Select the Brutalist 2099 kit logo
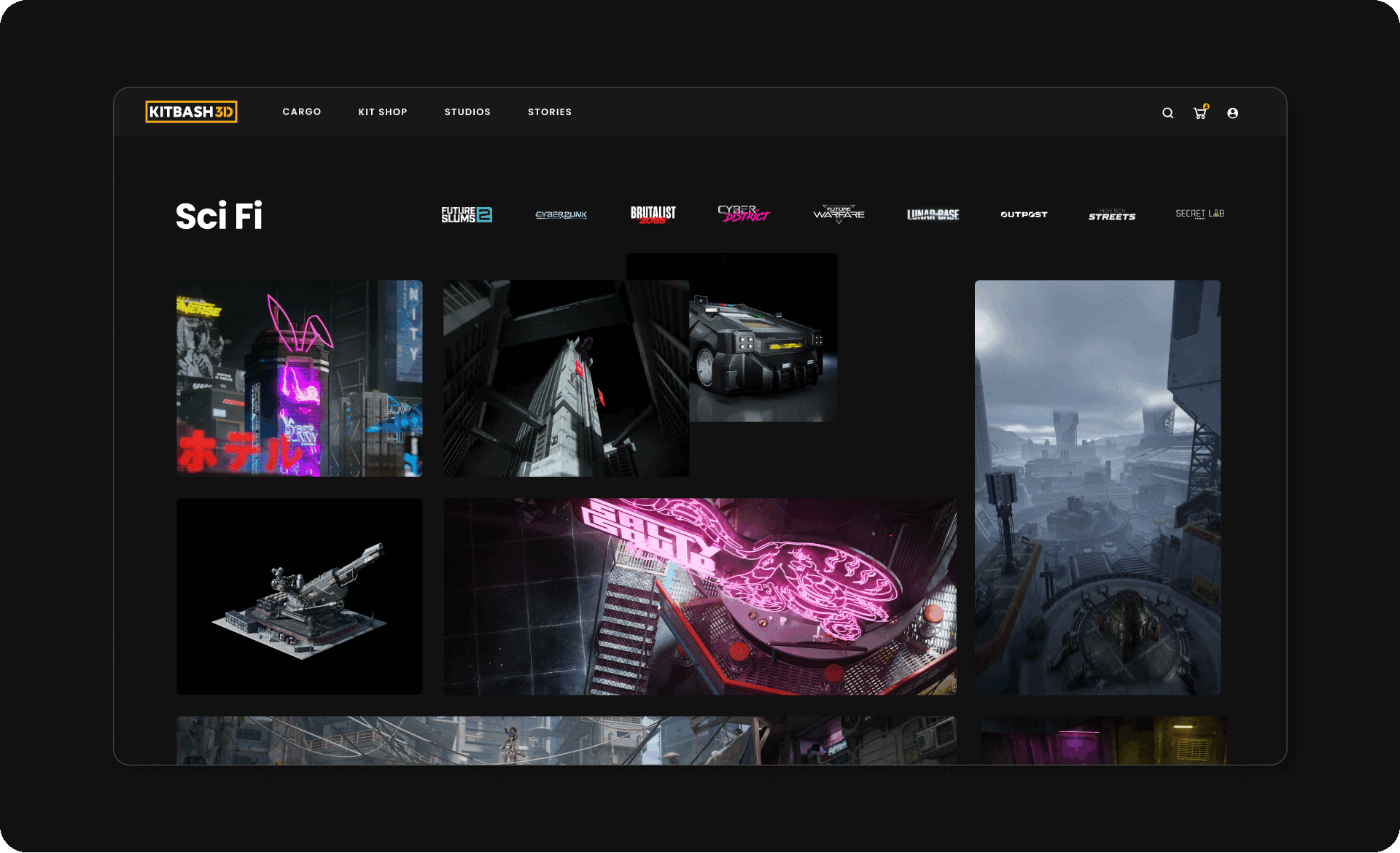Viewport: 1400px width, 853px height. [653, 214]
